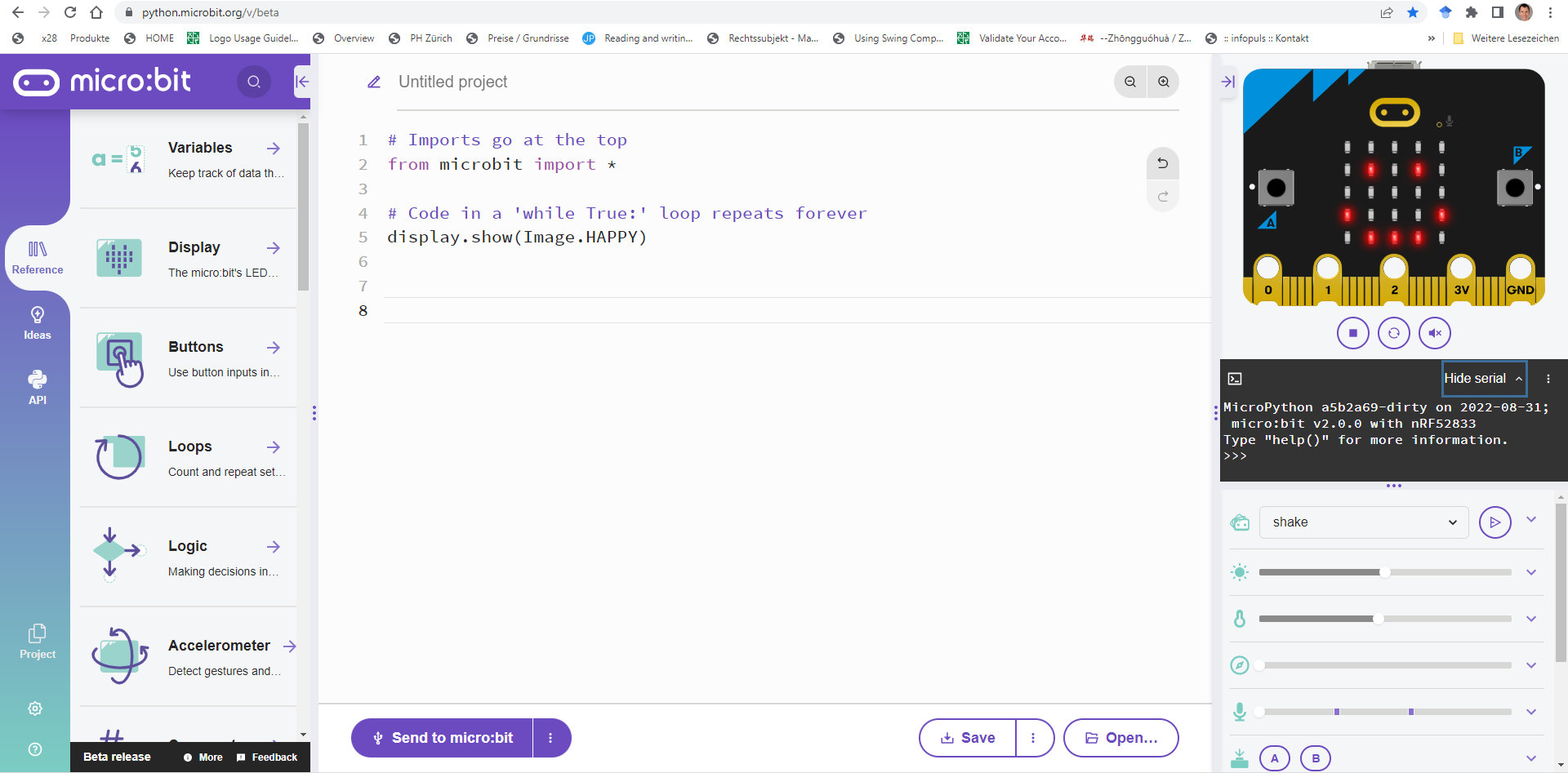The image size is (1568, 773).
Task: Expand the light level sensor section
Action: pyautogui.click(x=1531, y=572)
